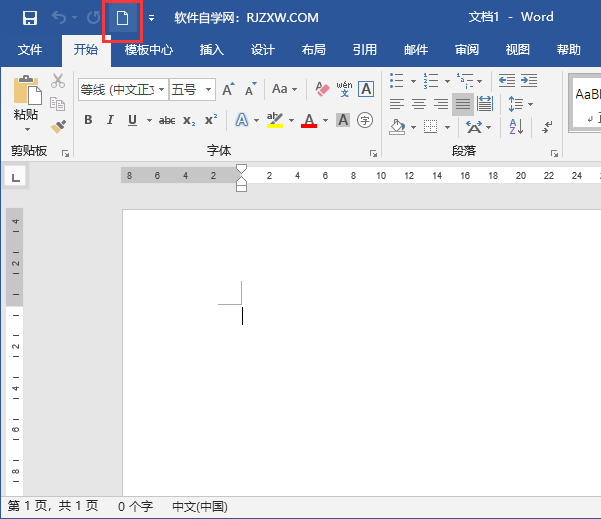Screen dimensions: 601x519
Task: Open the 布局 ribbon tab
Action: tap(314, 50)
